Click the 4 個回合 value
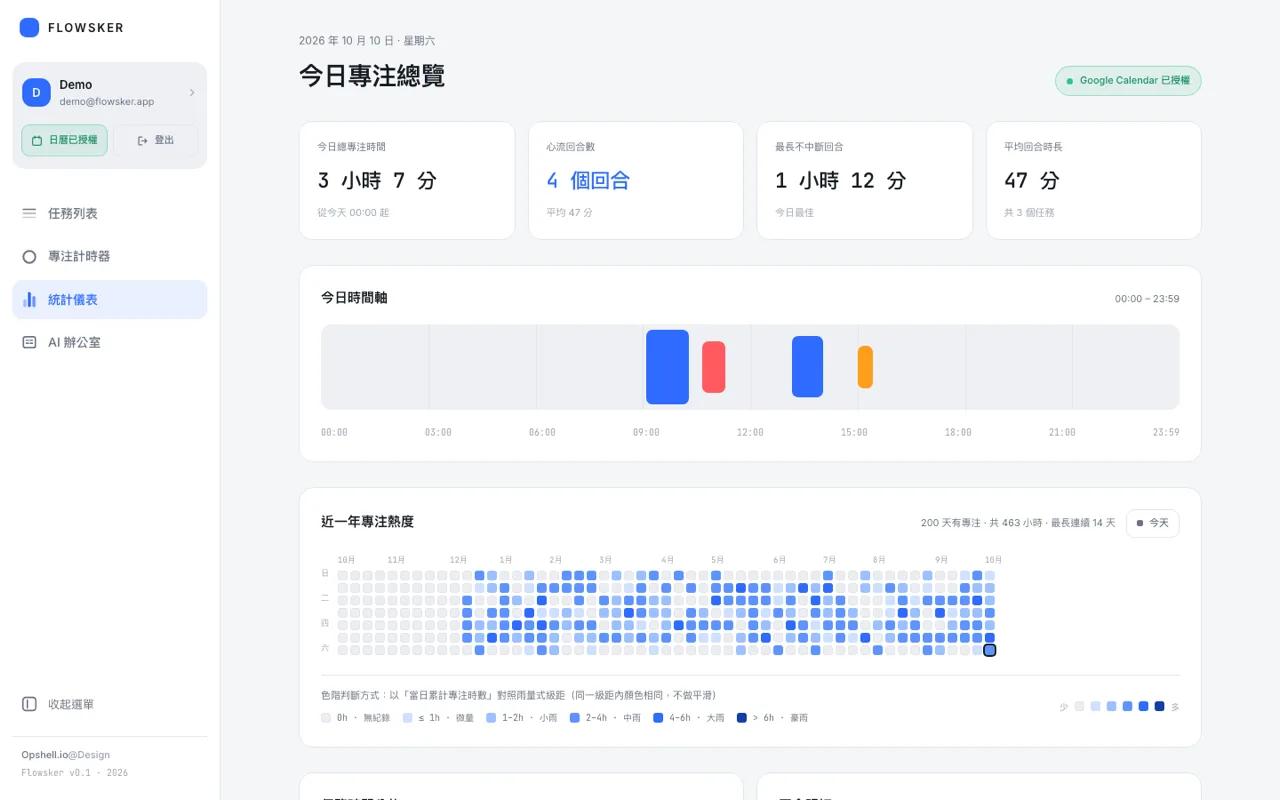This screenshot has width=1280, height=800. (x=588, y=181)
